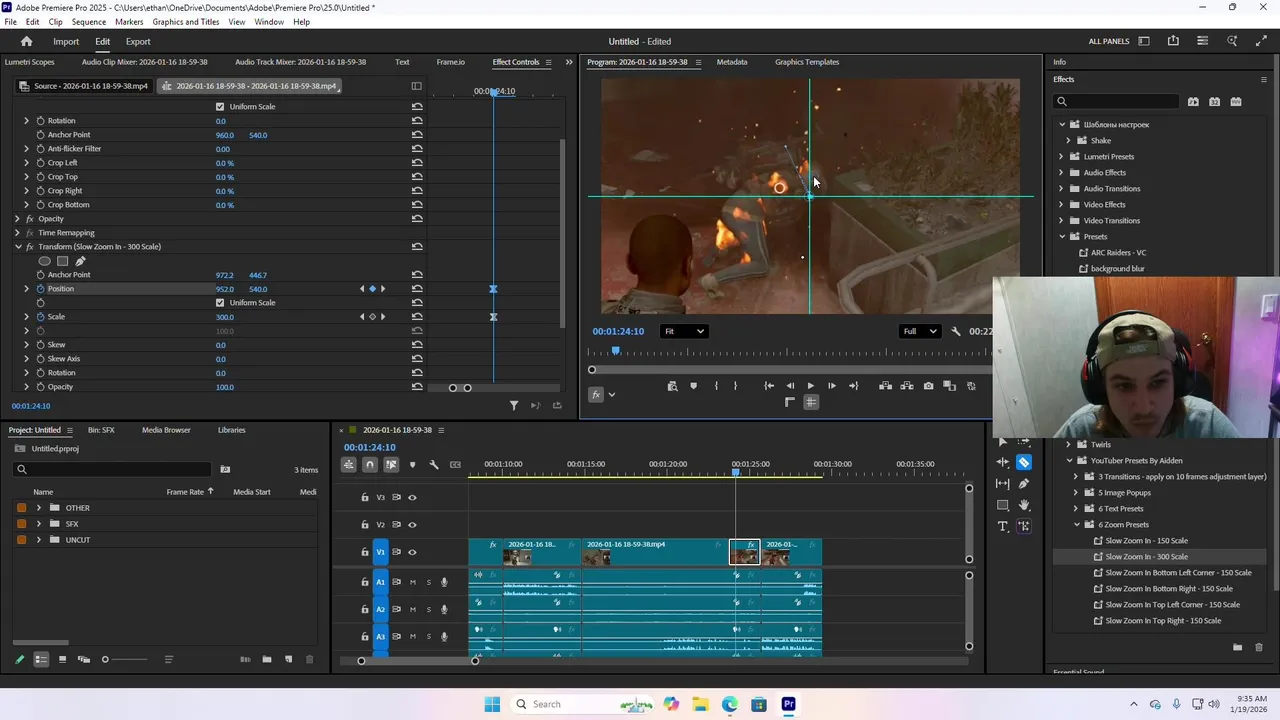Screen dimensions: 1280x720
Task: Click the Mark In button
Action: tap(716, 386)
